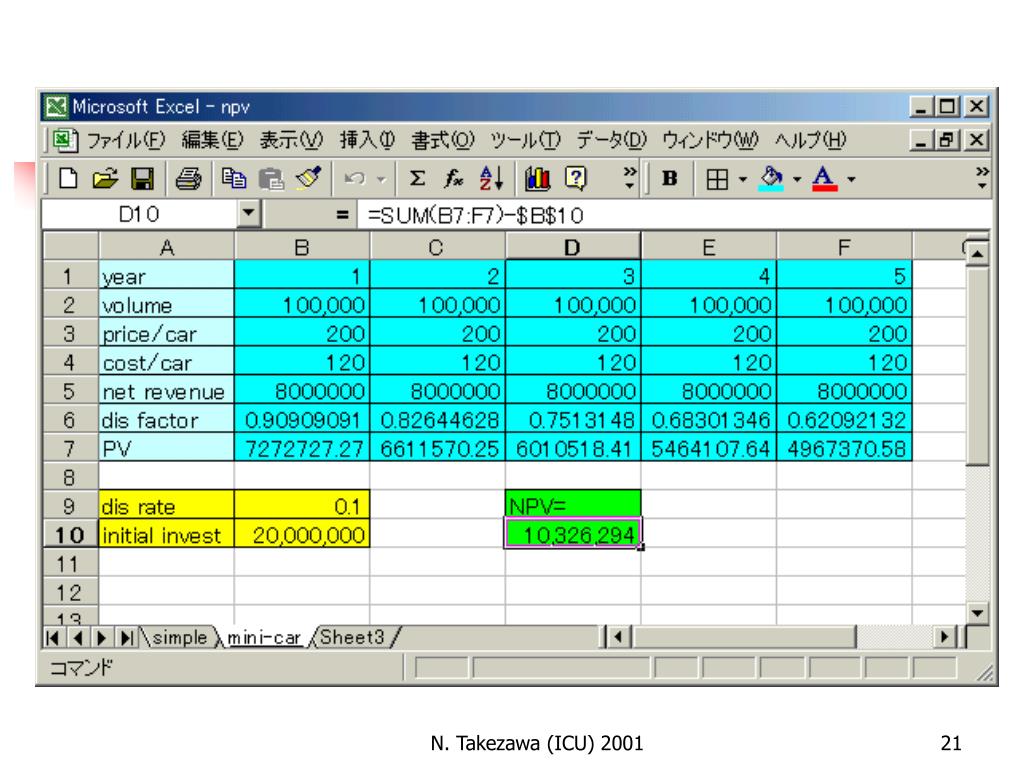Open the 挿入(I) menu

click(367, 140)
